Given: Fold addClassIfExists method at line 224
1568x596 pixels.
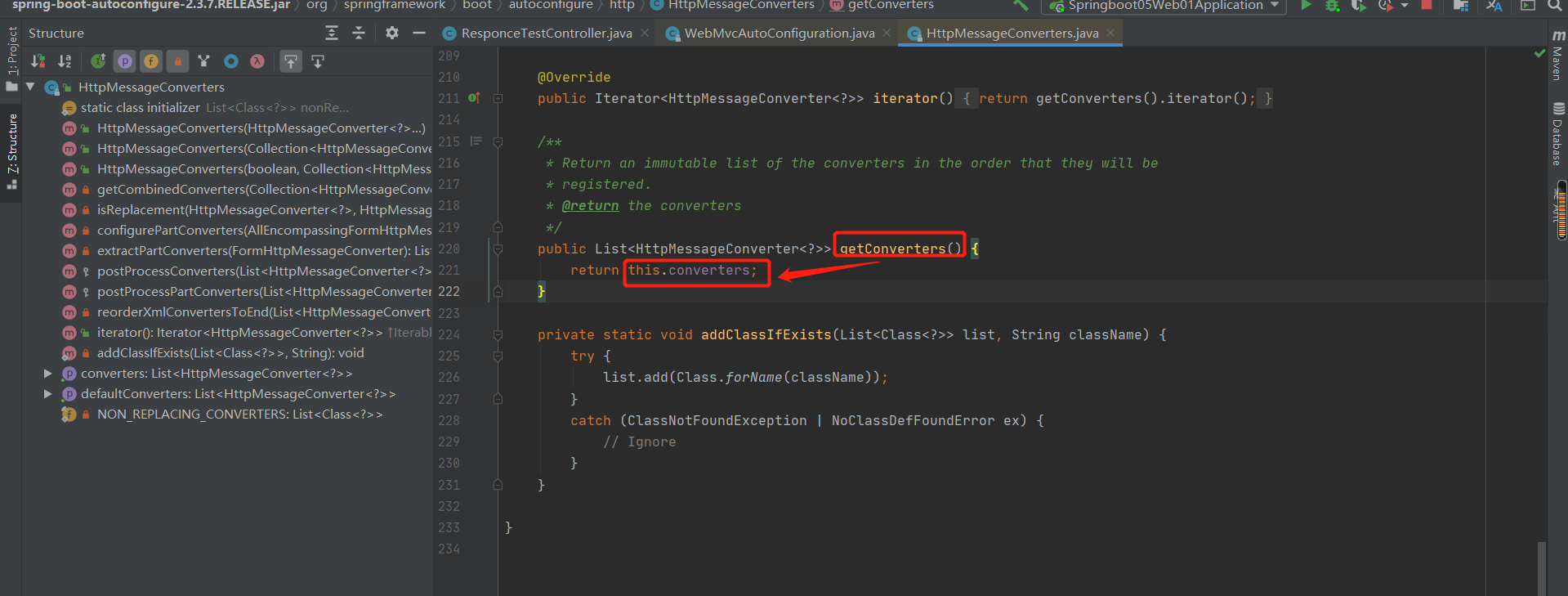Looking at the screenshot, I should pos(498,334).
